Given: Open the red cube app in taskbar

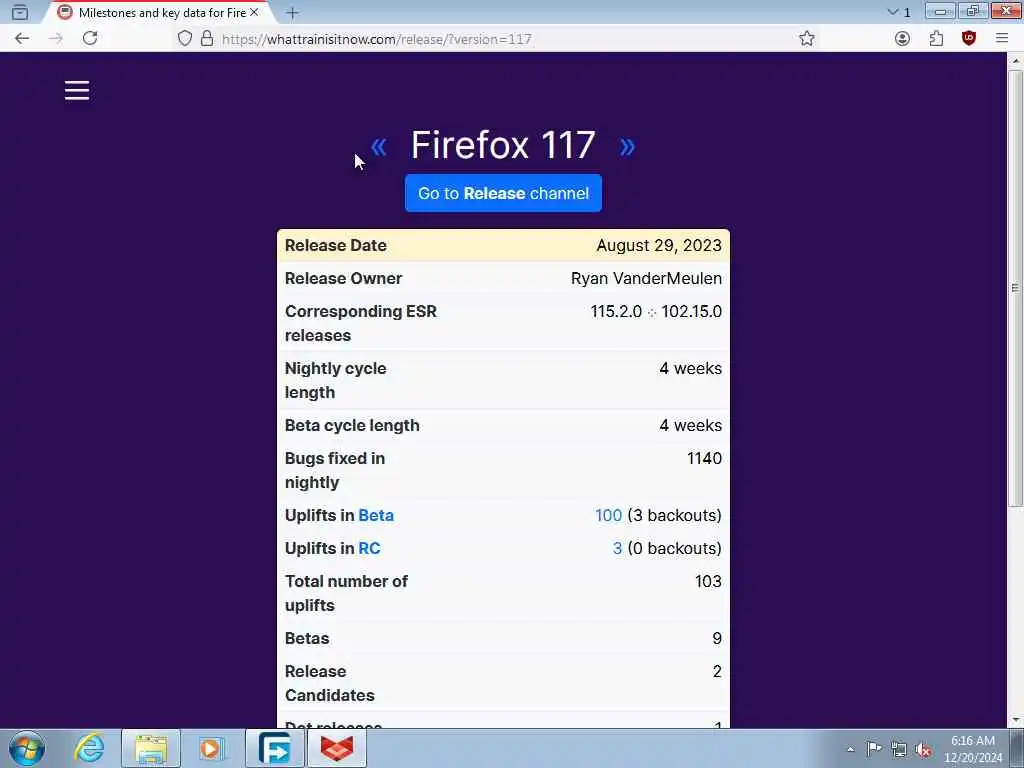Looking at the screenshot, I should tap(336, 748).
